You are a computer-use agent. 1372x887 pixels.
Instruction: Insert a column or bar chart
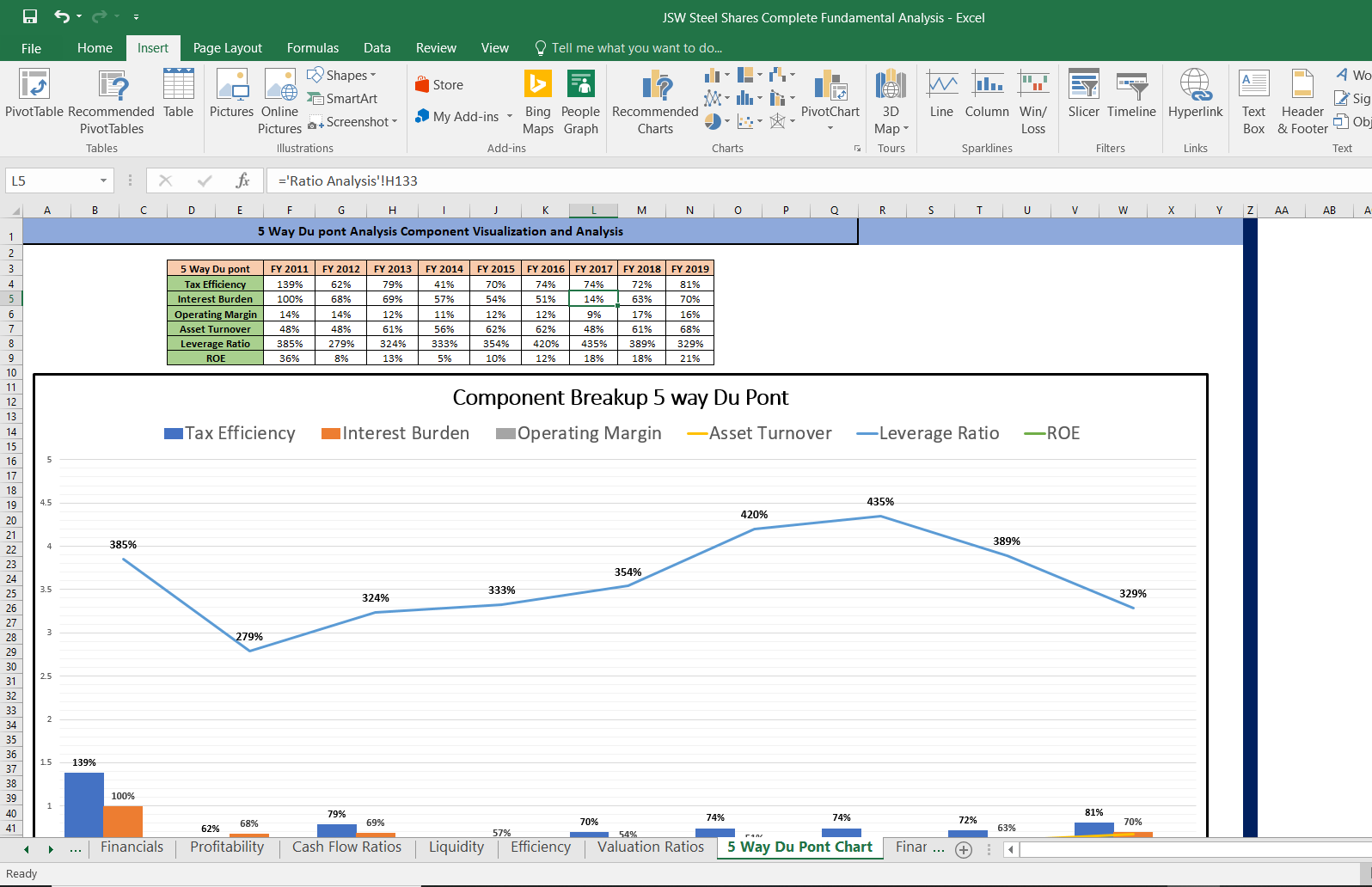[x=713, y=76]
